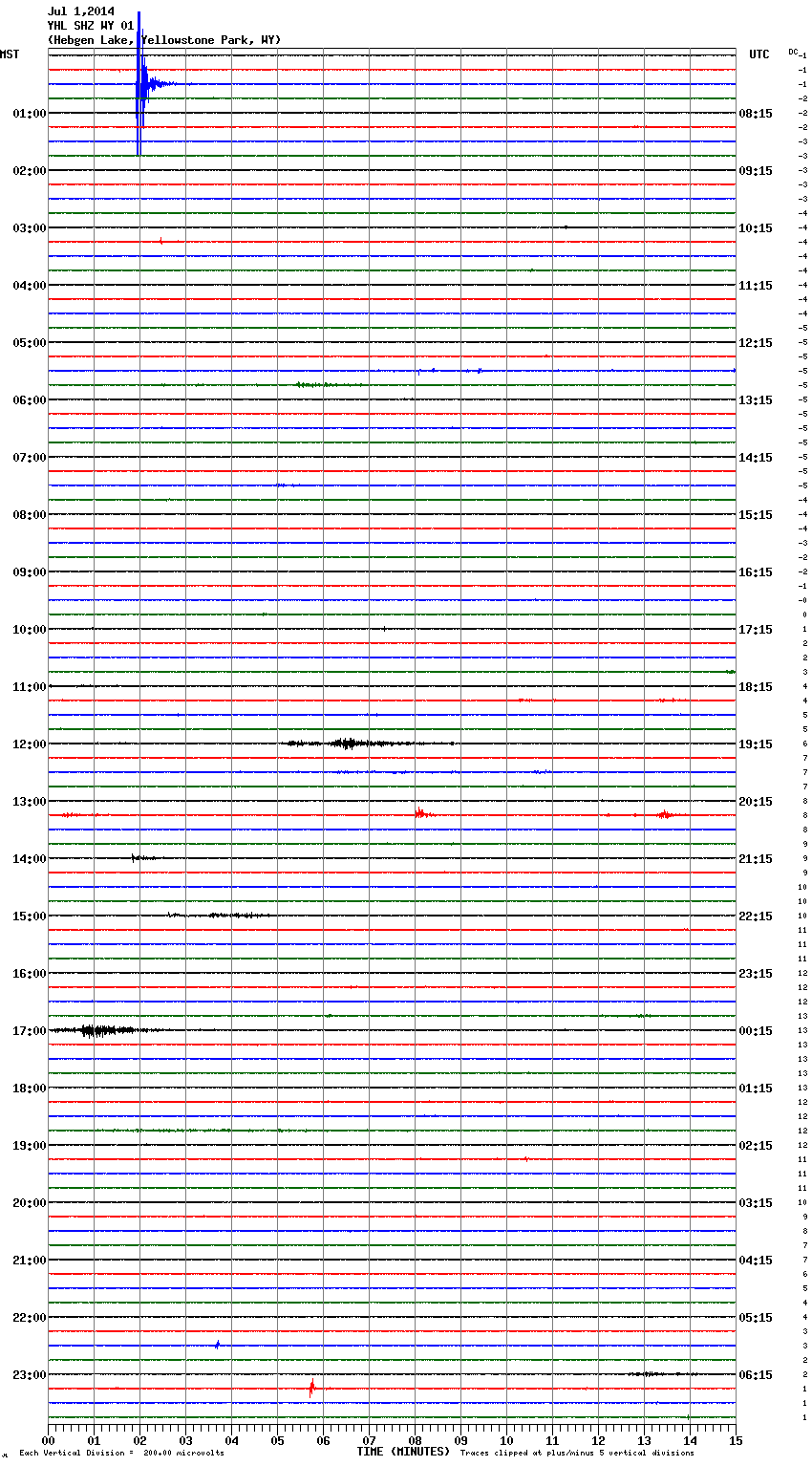Click the 18:15 UTC time label
The image size is (812, 1466).
(x=756, y=687)
